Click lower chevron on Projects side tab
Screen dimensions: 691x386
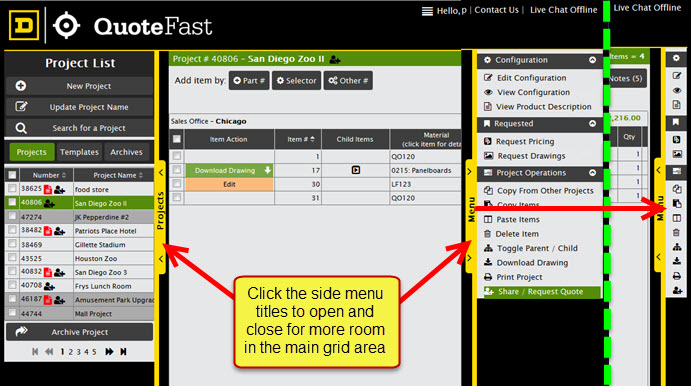click(x=161, y=259)
